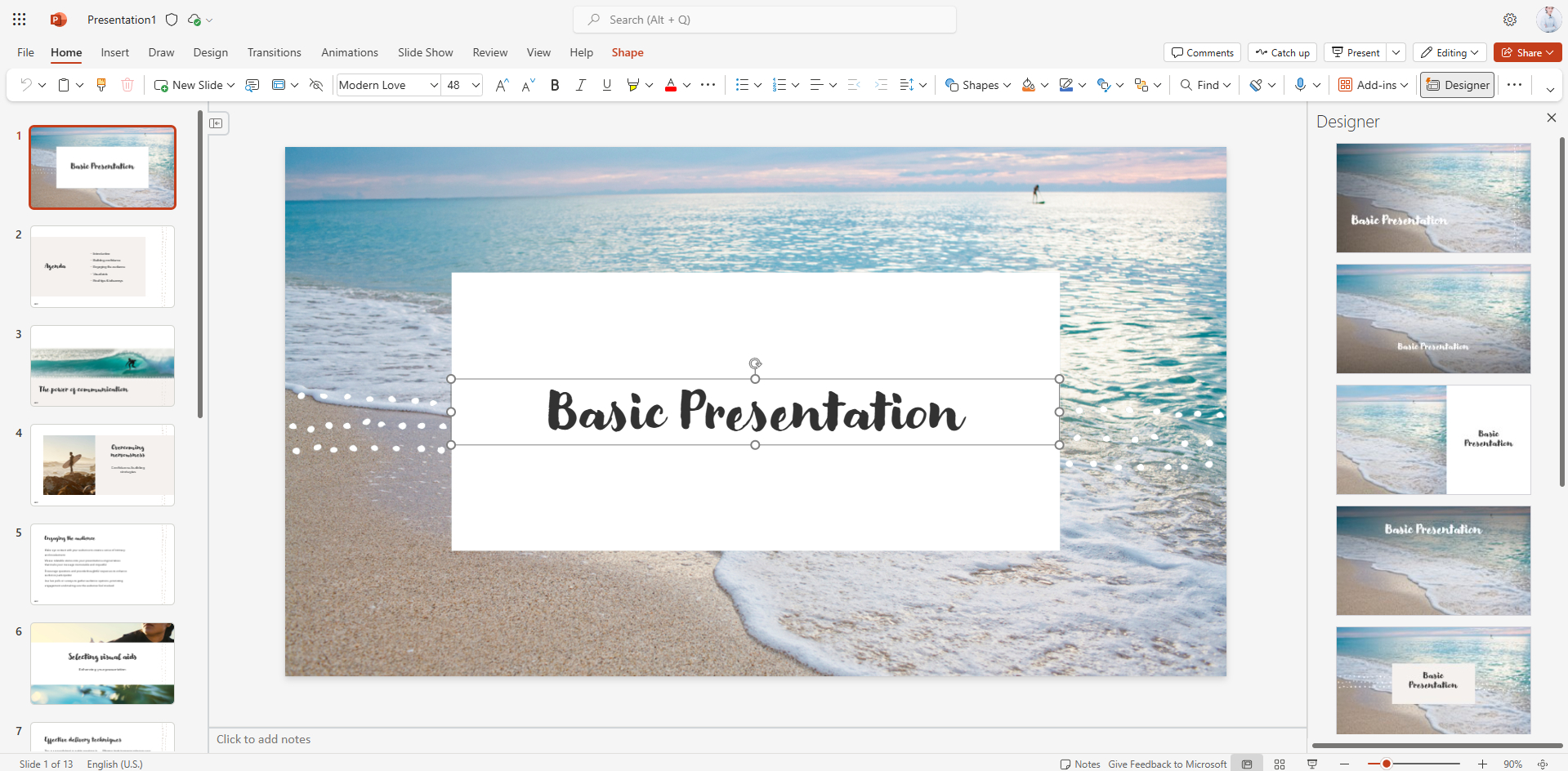Toggle Normal view in status bar

click(1247, 764)
